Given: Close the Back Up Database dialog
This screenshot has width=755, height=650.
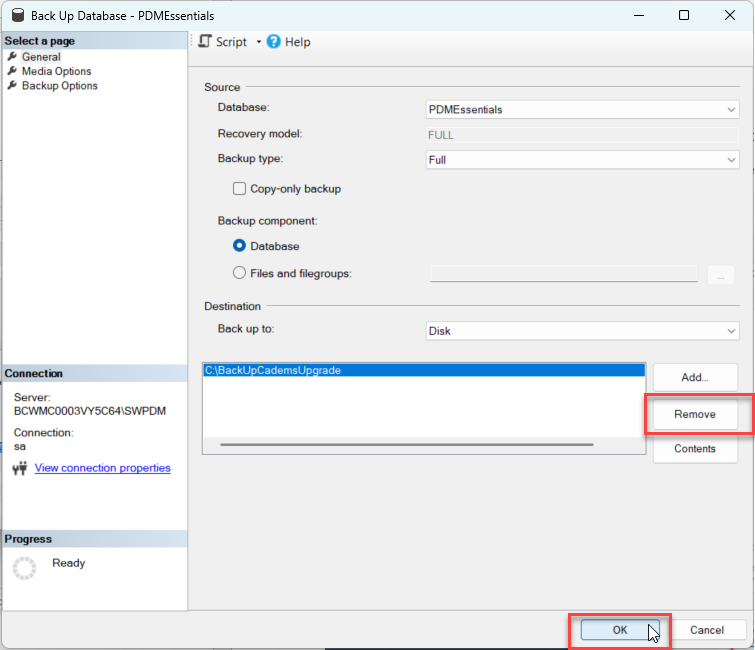Looking at the screenshot, I should [x=730, y=15].
